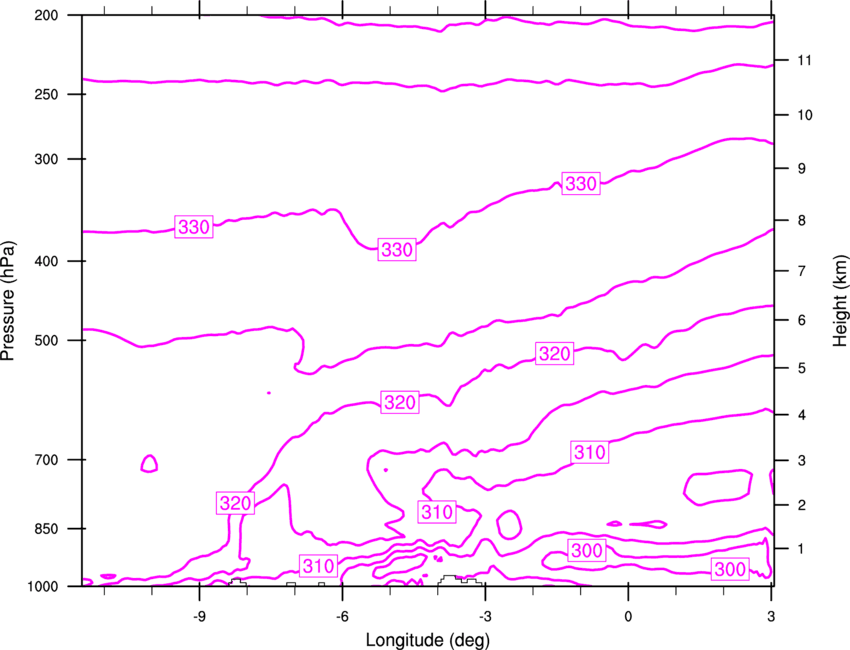This screenshot has height=650, width=850.
Task: Pick the 0 longitude tick label
Action: point(628,616)
